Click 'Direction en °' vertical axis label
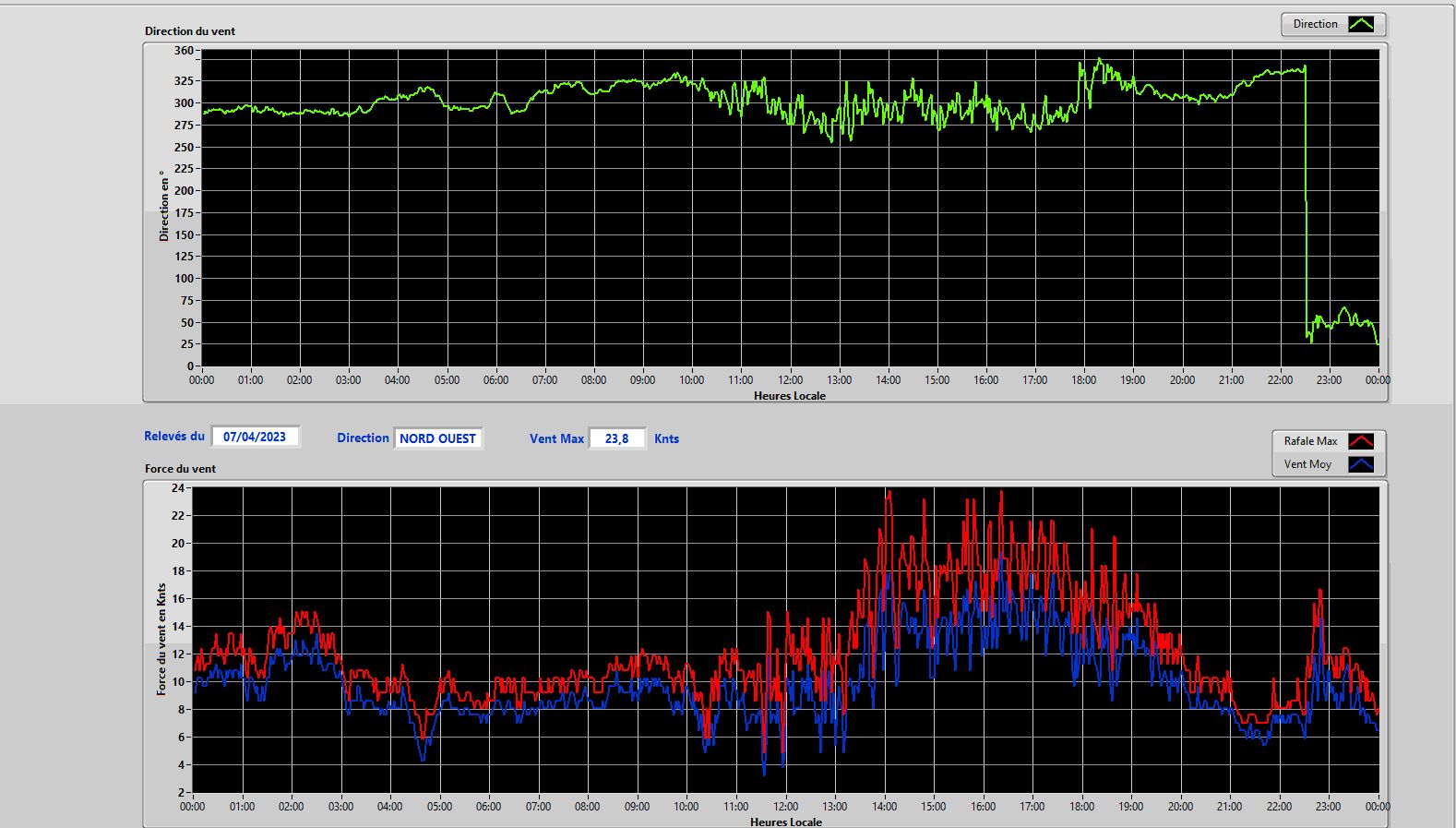Image resolution: width=1456 pixels, height=828 pixels. [x=164, y=206]
